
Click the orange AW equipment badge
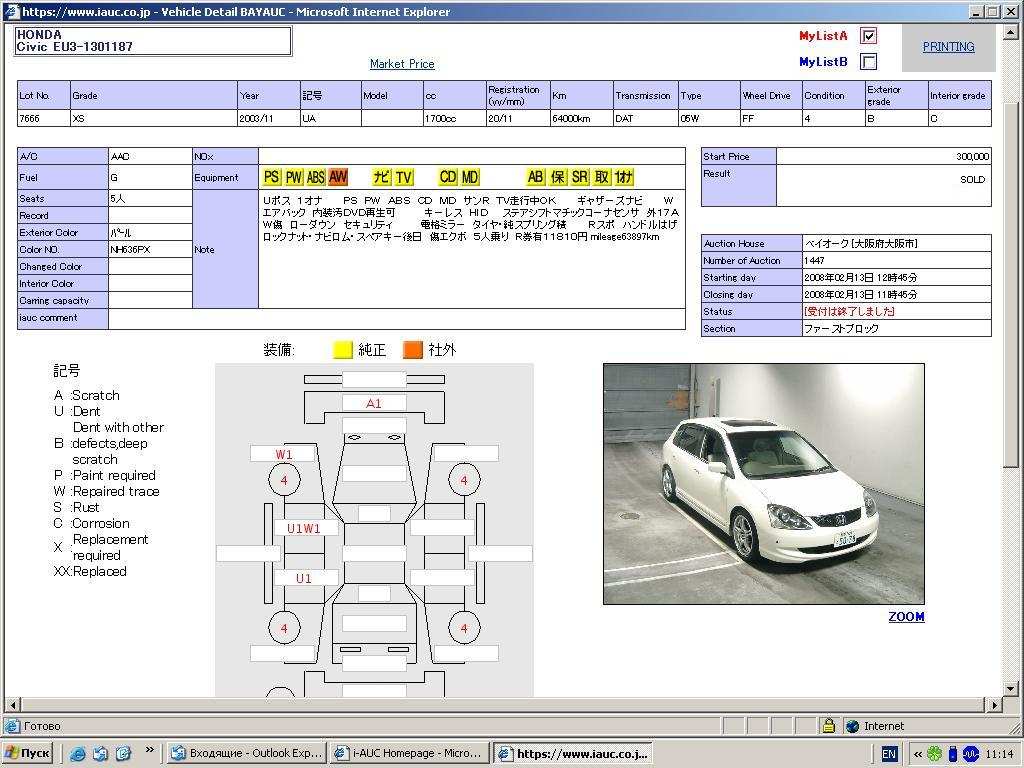click(x=338, y=177)
